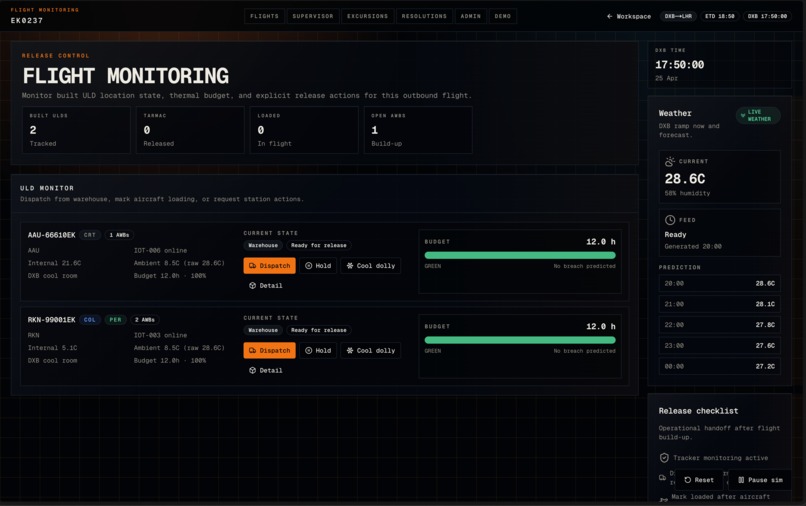Select the ADMIN tab

(470, 16)
